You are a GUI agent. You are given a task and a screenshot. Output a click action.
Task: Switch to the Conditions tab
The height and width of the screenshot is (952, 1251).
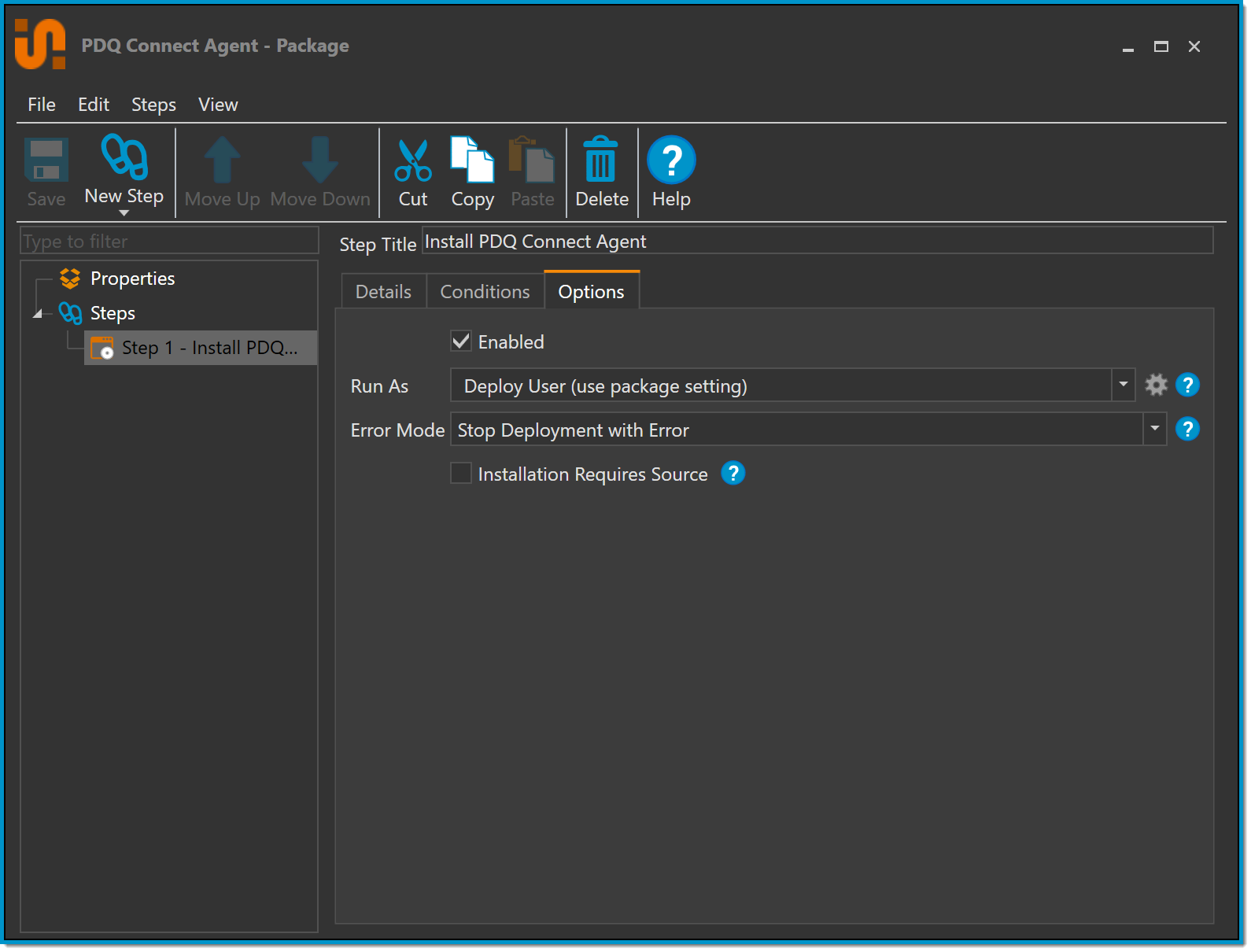click(x=485, y=291)
